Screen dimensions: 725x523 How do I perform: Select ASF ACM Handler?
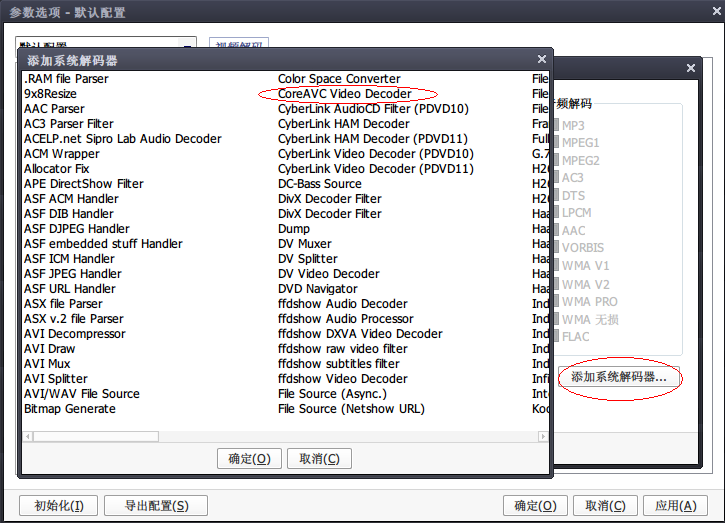[x=71, y=199]
